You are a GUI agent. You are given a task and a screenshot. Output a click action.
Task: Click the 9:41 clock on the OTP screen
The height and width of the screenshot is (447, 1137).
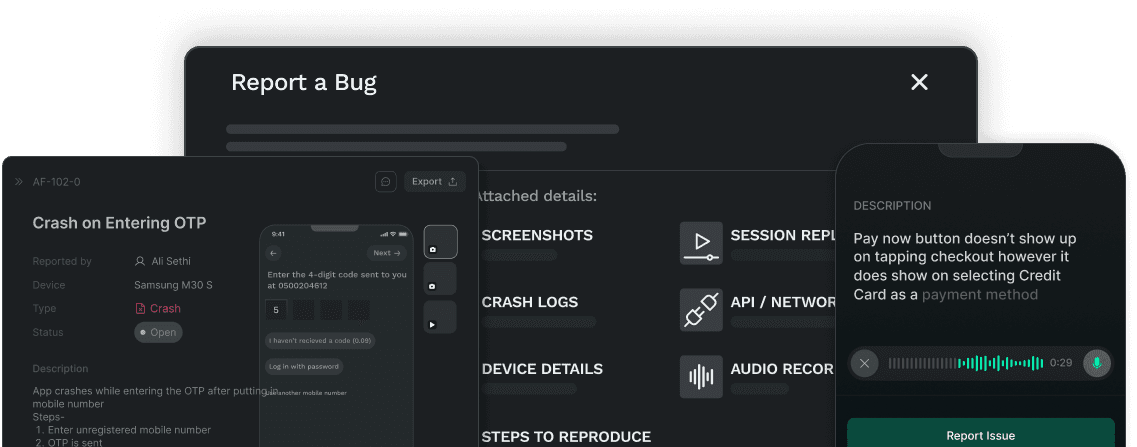278,234
